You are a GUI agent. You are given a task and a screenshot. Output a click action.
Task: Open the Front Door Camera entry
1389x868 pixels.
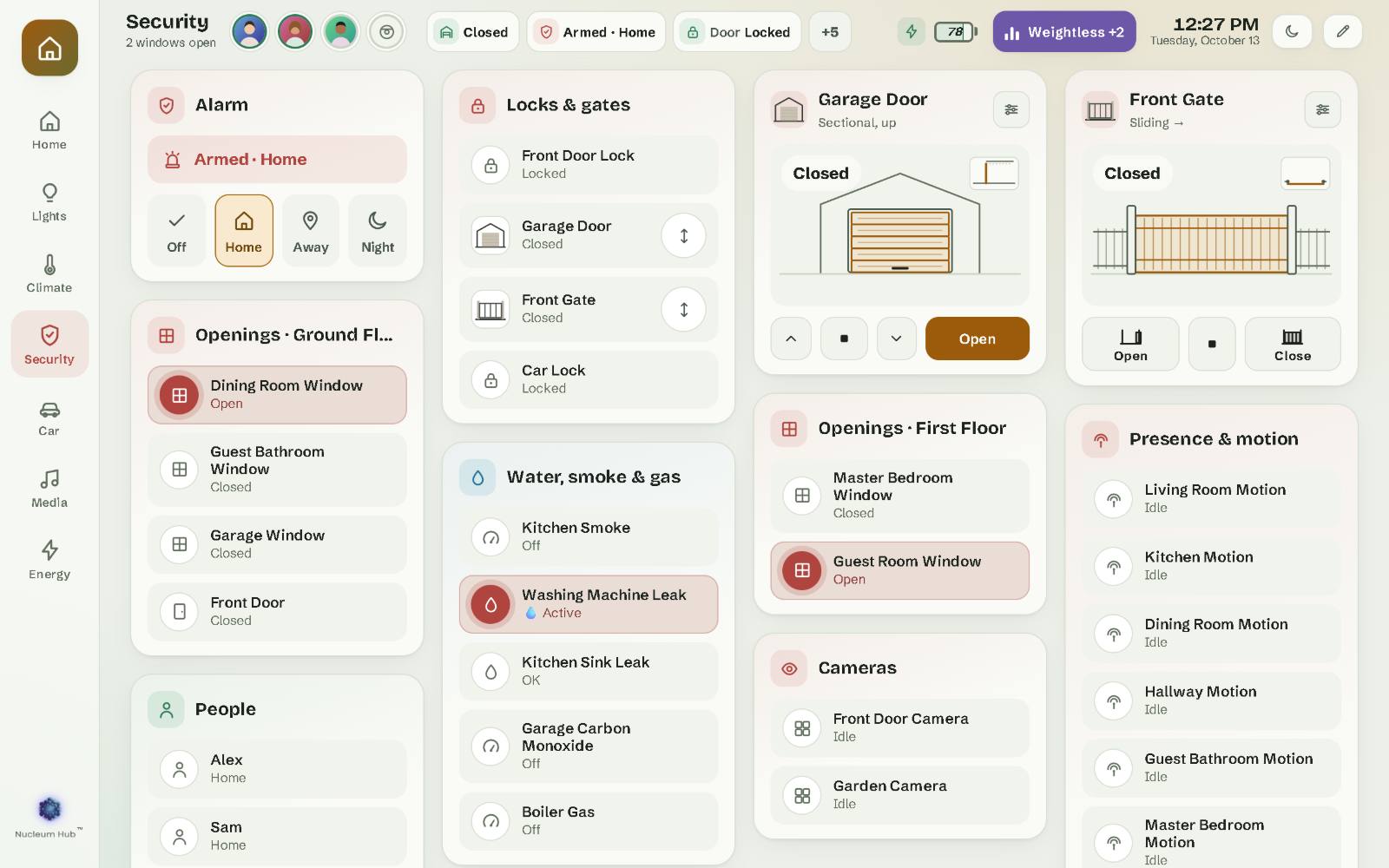coord(899,727)
